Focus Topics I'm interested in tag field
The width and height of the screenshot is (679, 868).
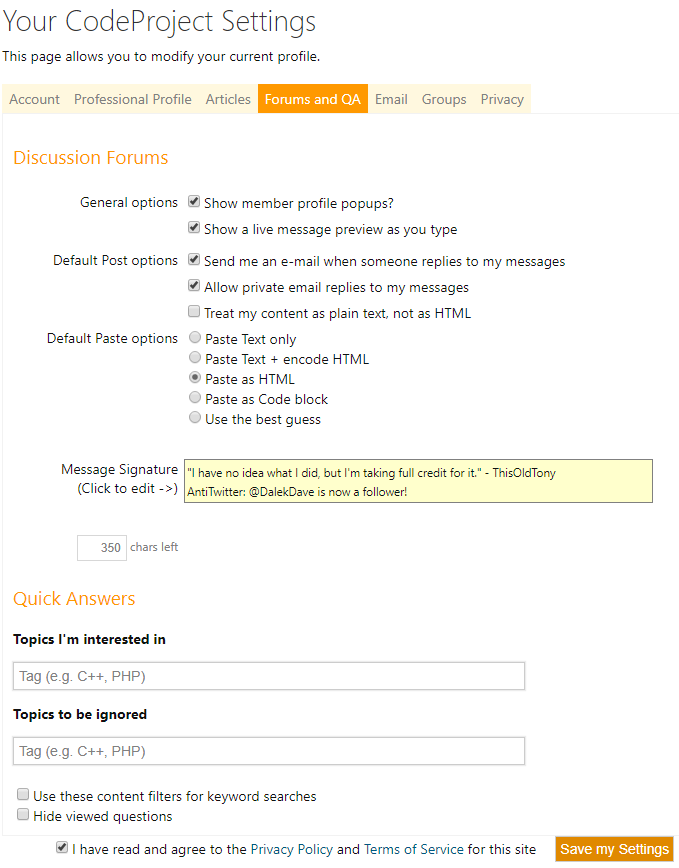269,676
